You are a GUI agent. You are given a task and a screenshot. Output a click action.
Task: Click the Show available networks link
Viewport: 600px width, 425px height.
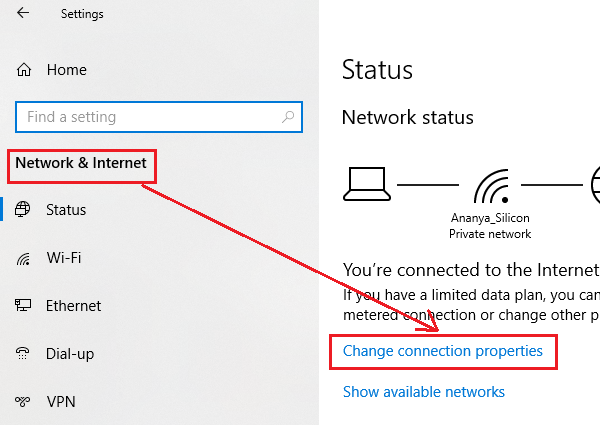pyautogui.click(x=423, y=392)
